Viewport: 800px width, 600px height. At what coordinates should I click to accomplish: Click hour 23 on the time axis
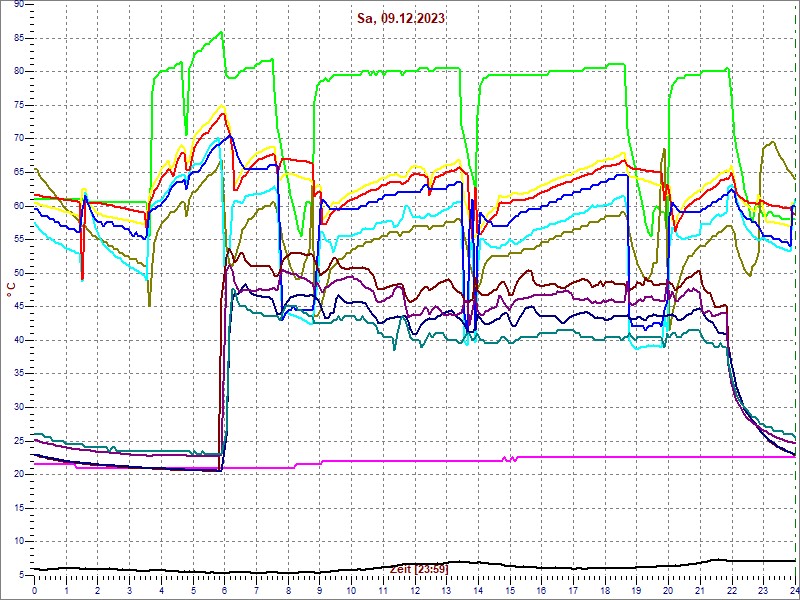(764, 590)
